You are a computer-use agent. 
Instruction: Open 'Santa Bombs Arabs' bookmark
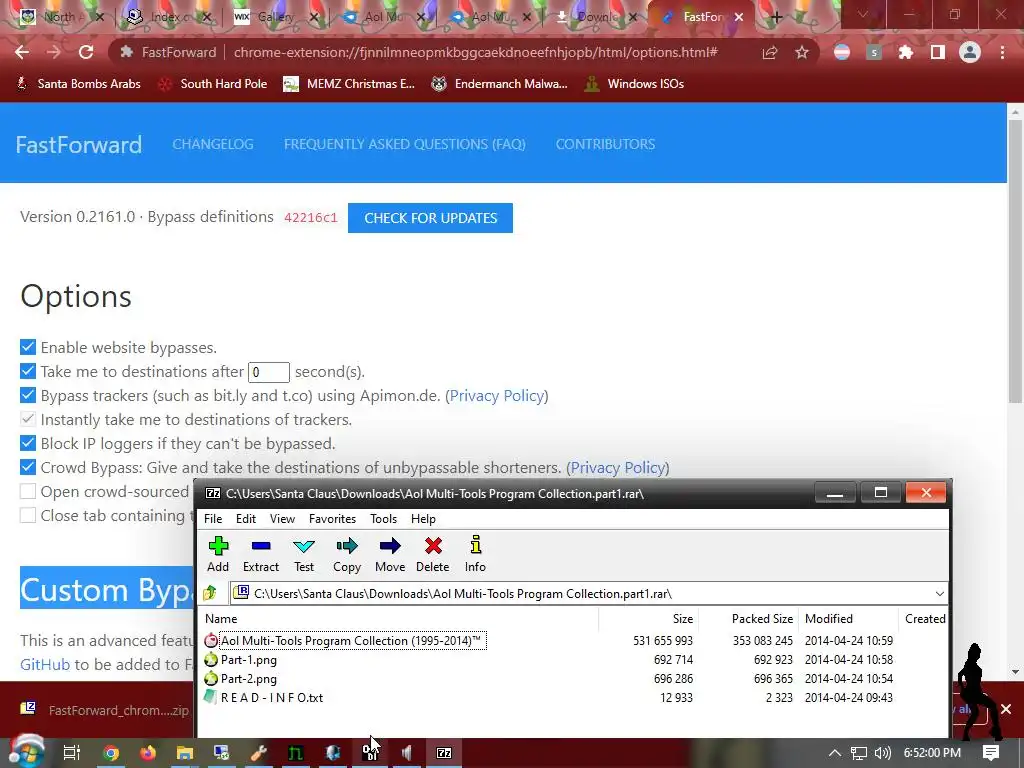click(78, 84)
